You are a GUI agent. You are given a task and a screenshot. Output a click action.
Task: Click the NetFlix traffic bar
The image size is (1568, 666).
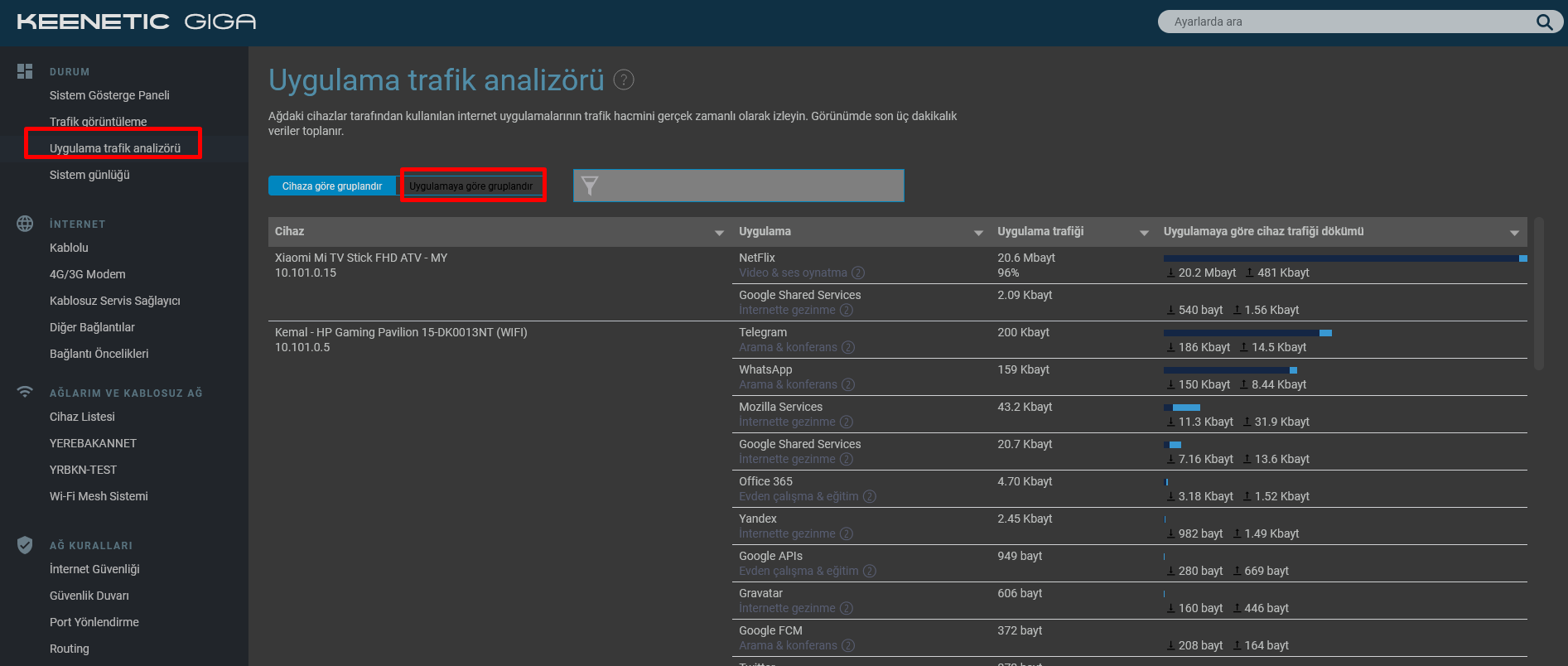[1345, 258]
